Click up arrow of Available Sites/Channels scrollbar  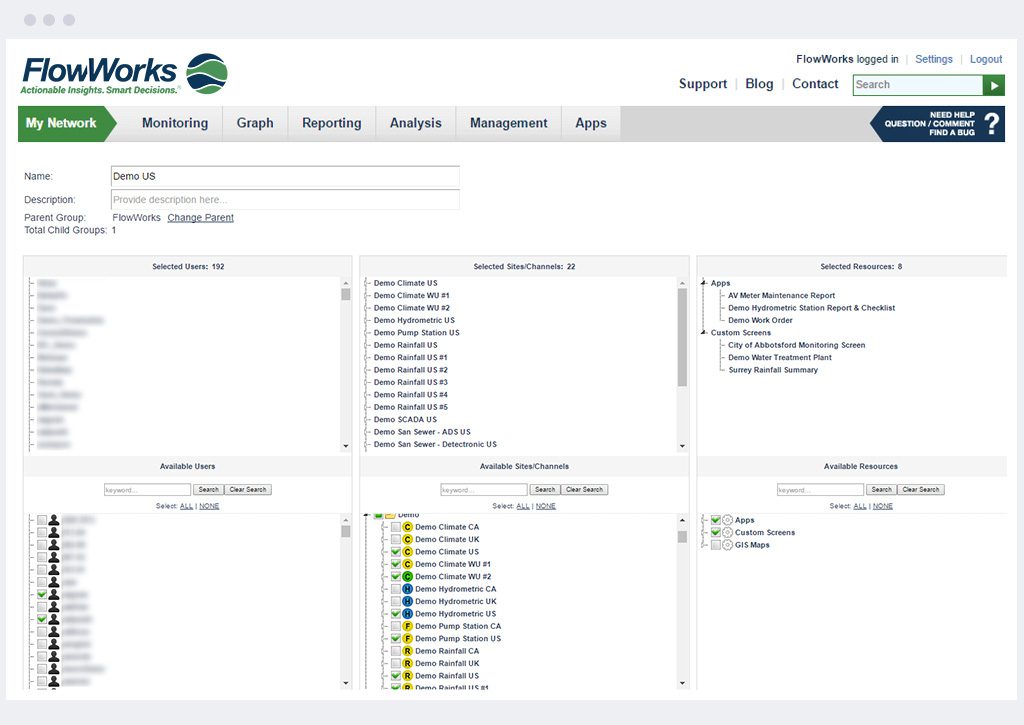point(682,521)
